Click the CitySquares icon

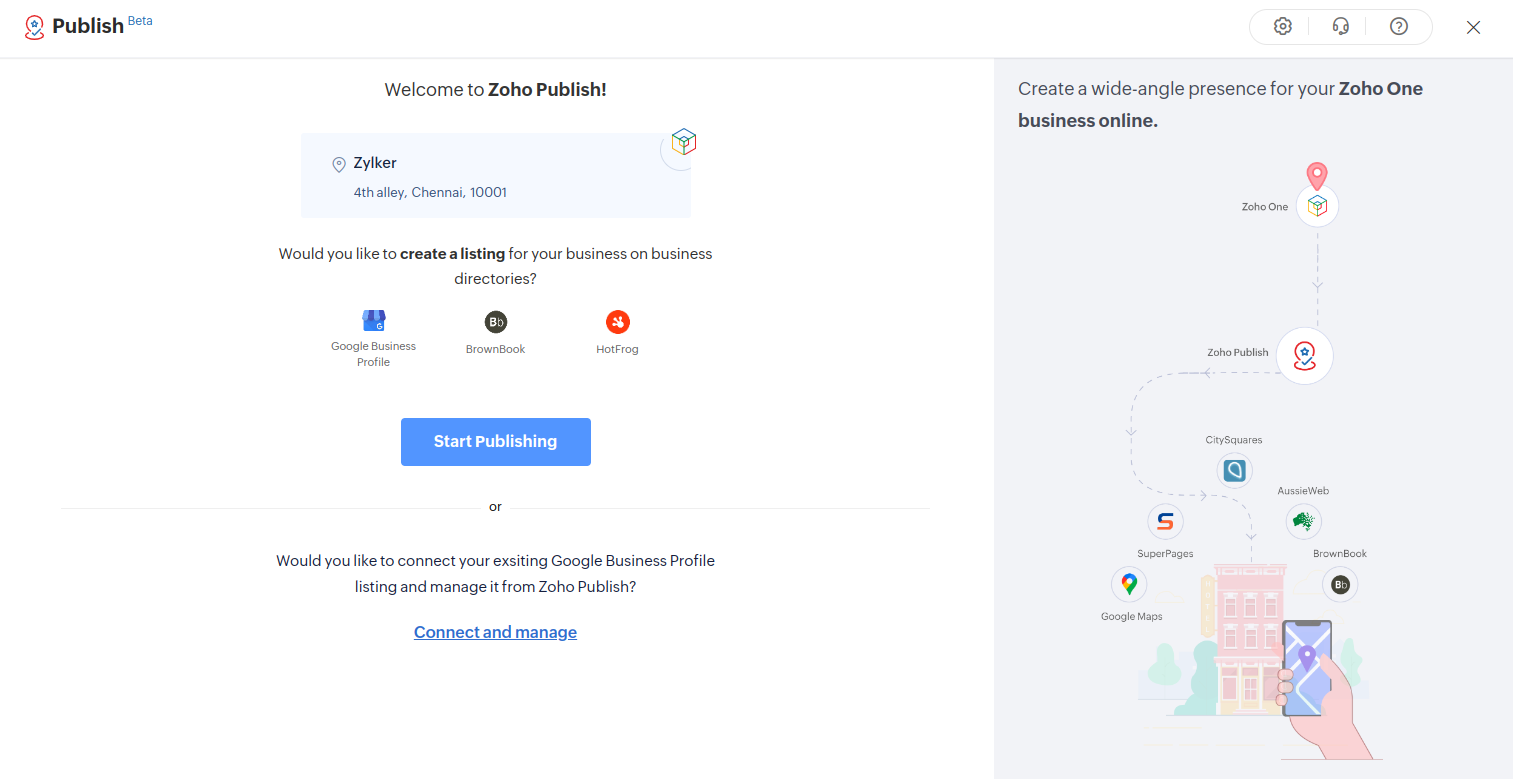(1235, 470)
